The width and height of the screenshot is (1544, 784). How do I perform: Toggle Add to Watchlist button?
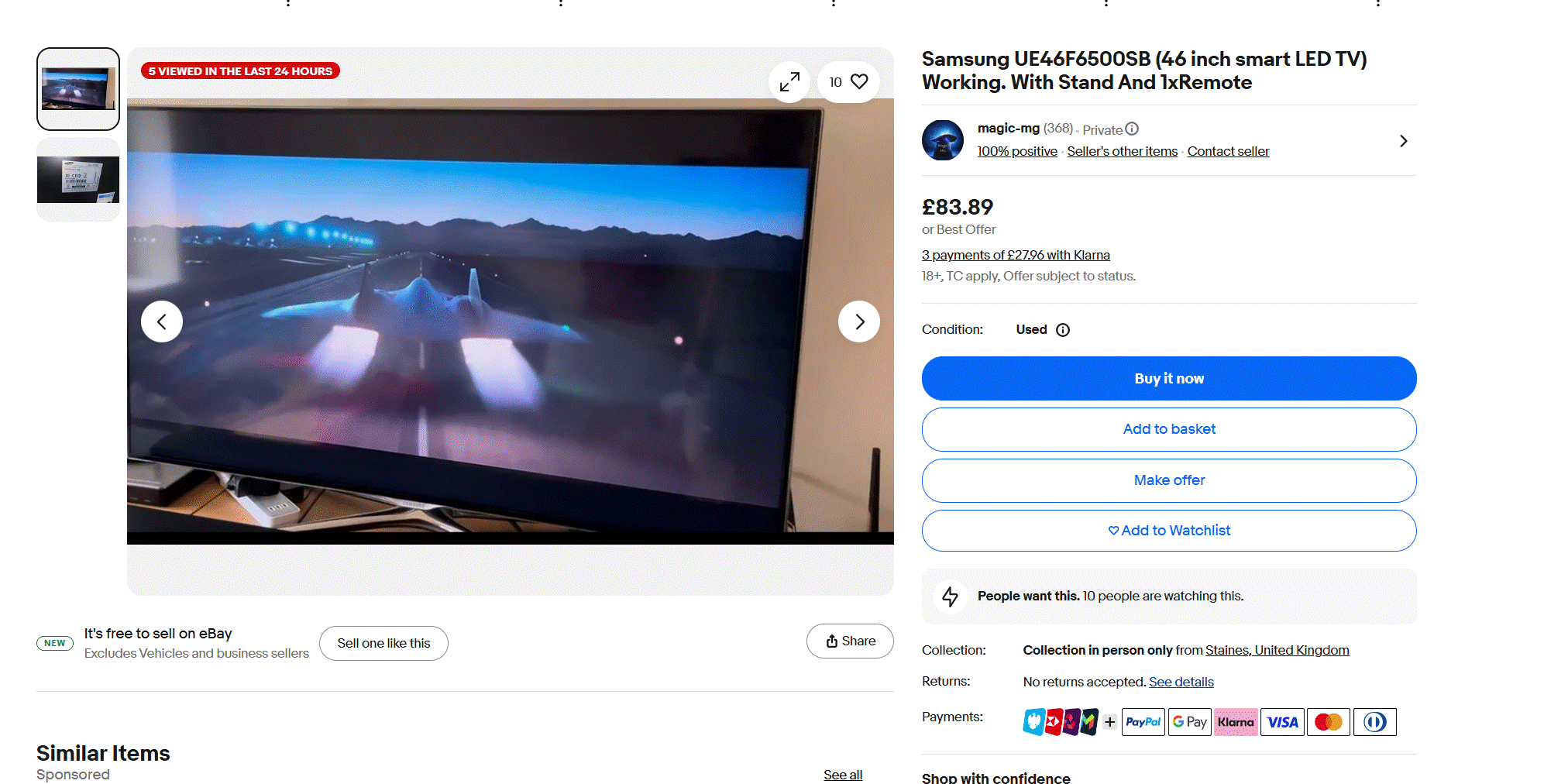(x=1168, y=531)
